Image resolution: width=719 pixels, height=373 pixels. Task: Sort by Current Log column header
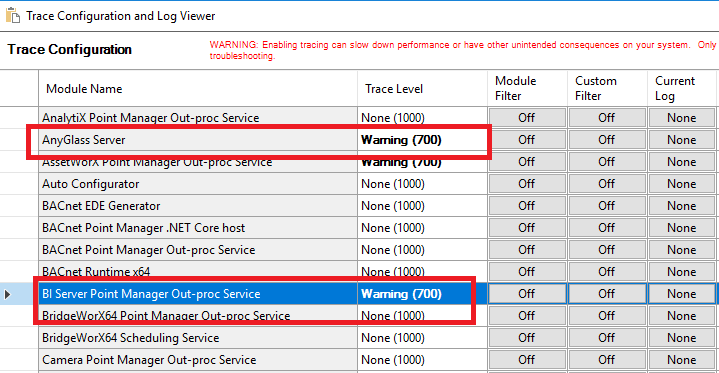(x=682, y=89)
